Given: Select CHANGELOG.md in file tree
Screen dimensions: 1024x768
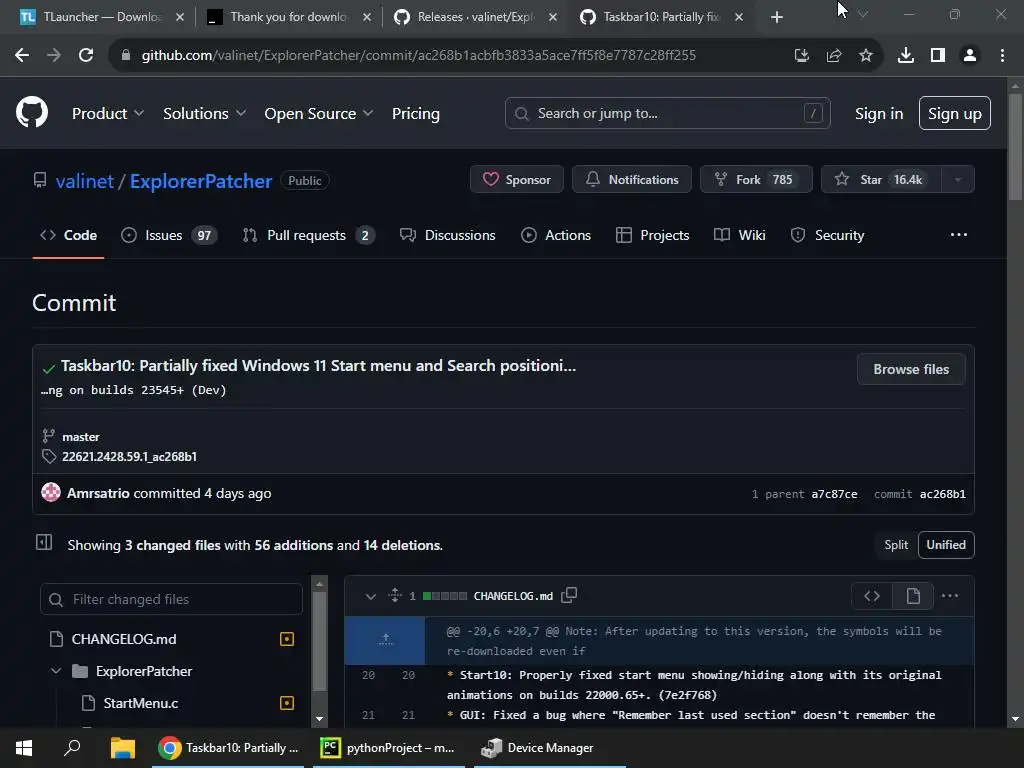Looking at the screenshot, I should [123, 639].
